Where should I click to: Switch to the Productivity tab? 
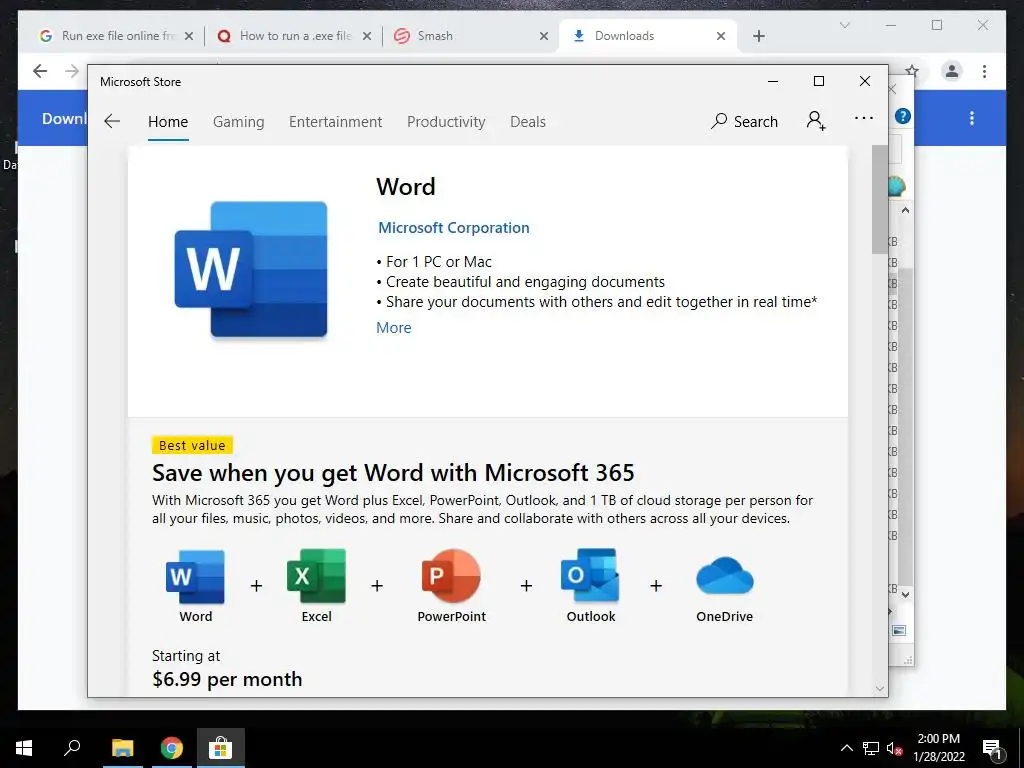(x=446, y=122)
